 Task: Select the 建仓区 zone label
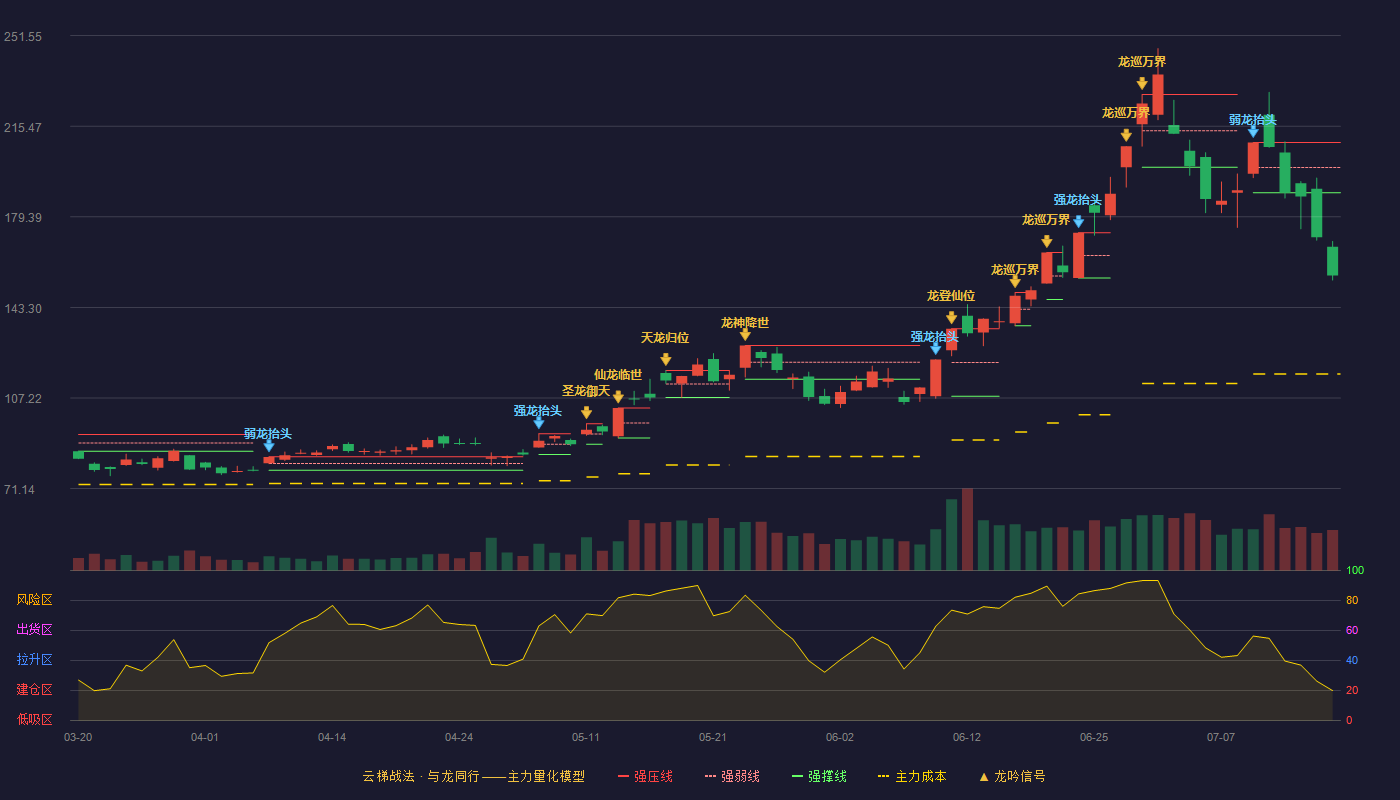(35, 690)
